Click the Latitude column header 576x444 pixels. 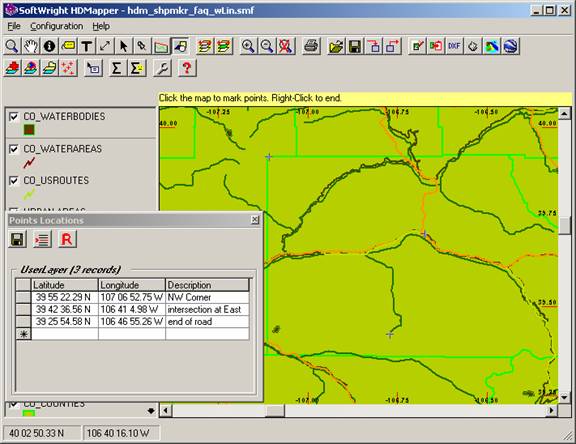pos(65,285)
